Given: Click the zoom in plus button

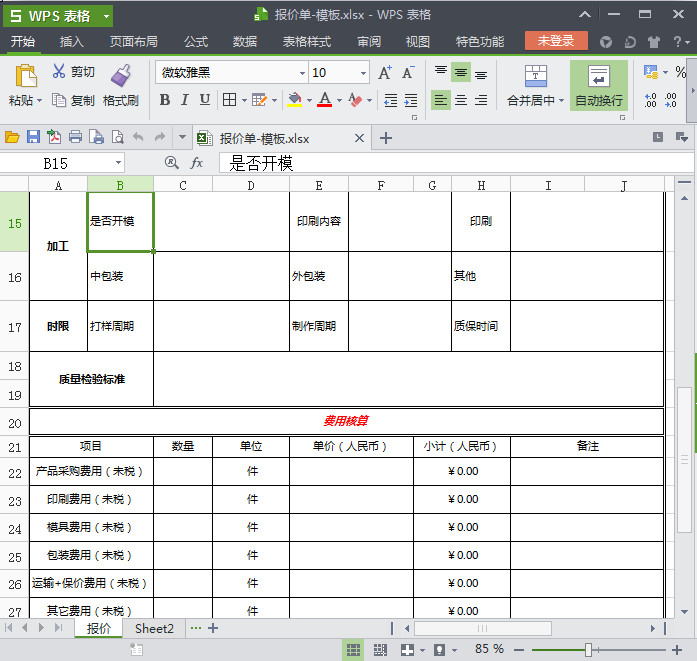Looking at the screenshot, I should (677, 650).
